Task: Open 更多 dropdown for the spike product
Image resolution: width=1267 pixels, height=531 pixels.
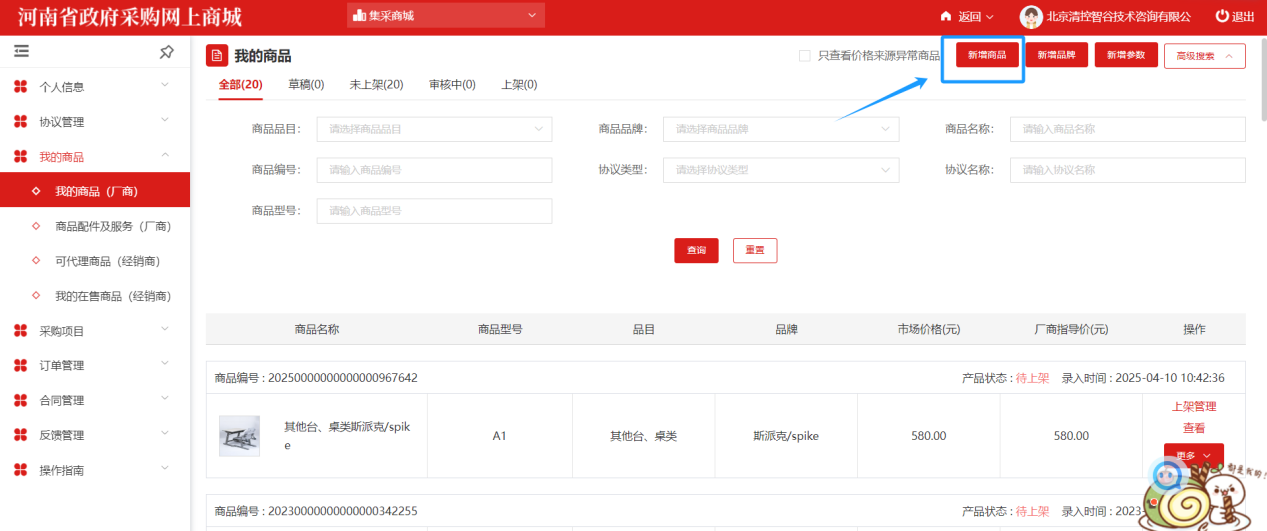Action: pos(1193,455)
